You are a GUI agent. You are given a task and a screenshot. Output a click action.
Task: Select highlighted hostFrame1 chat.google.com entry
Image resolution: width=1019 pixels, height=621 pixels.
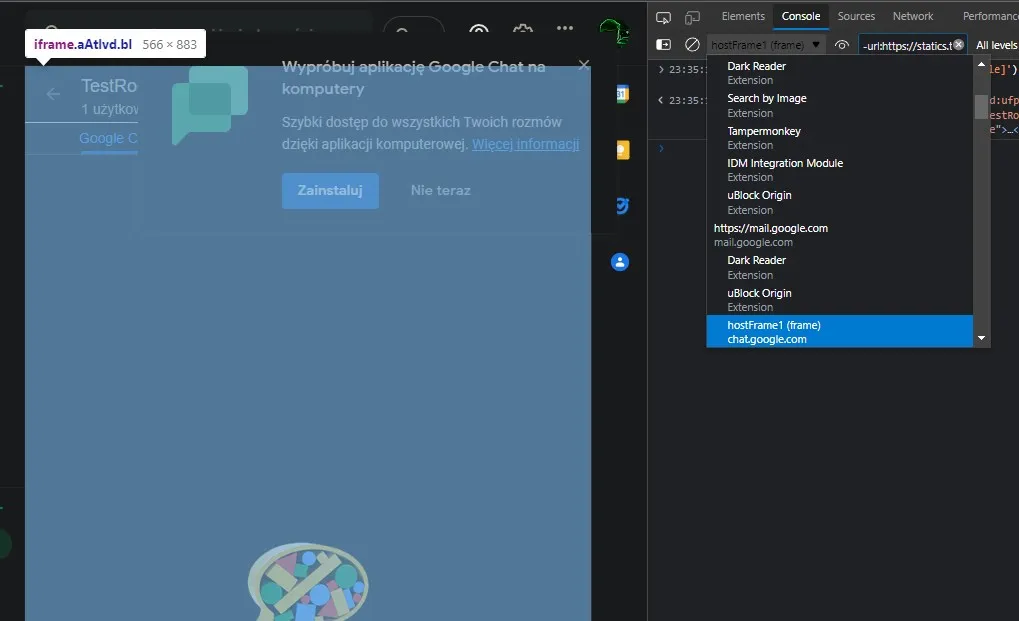tap(840, 331)
